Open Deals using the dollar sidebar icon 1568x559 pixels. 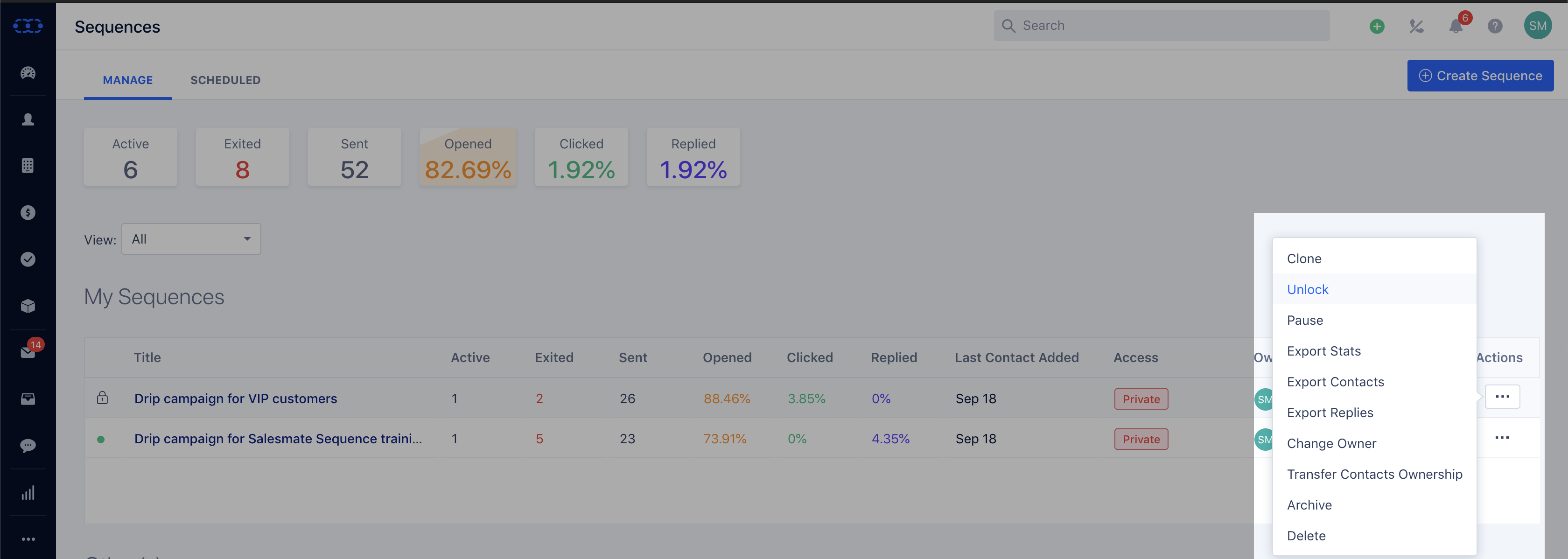(x=28, y=212)
